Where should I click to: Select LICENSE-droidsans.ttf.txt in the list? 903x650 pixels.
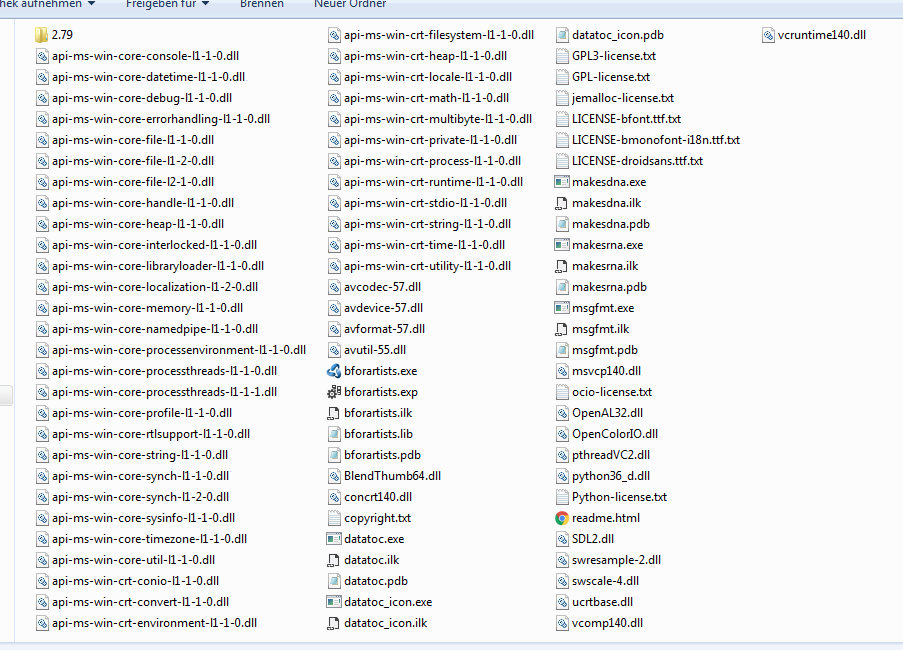637,161
